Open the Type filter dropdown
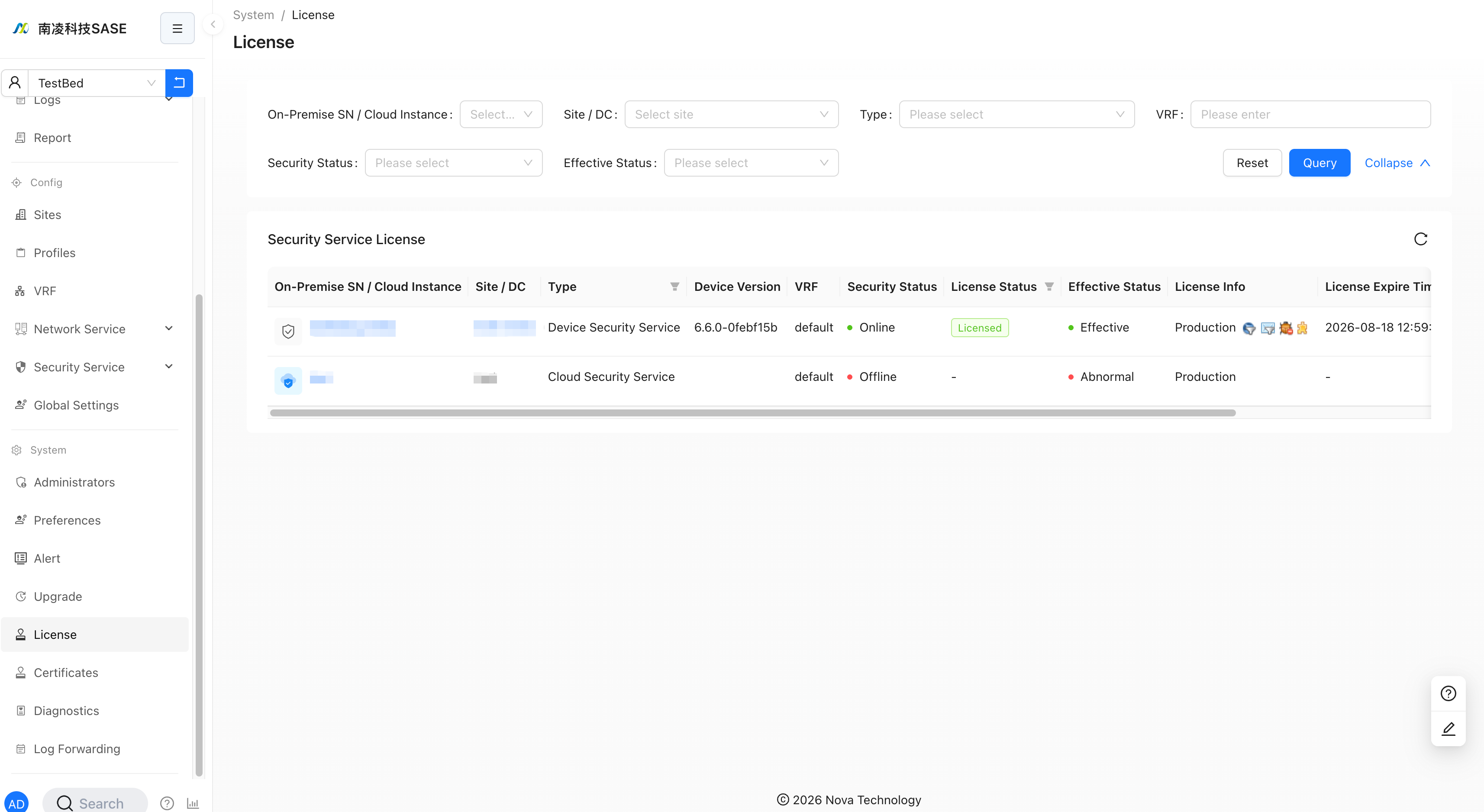Screen dimensions: 1484x812 [x=1016, y=115]
